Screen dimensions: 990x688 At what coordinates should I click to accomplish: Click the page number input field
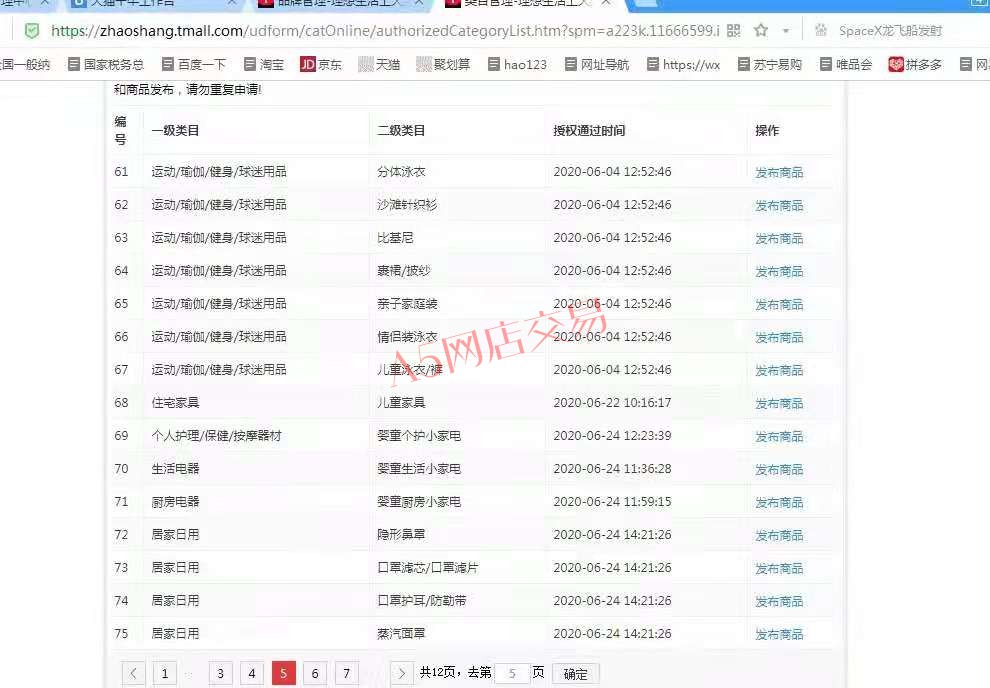pos(512,673)
